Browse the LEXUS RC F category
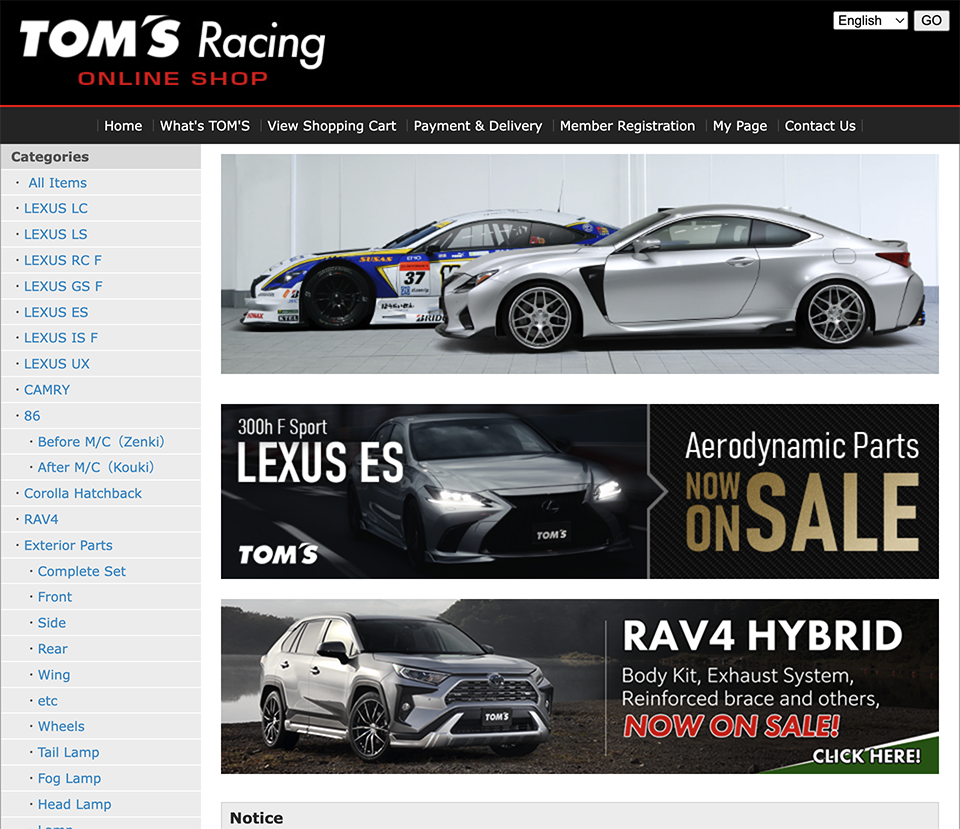This screenshot has height=829, width=960. click(x=63, y=260)
